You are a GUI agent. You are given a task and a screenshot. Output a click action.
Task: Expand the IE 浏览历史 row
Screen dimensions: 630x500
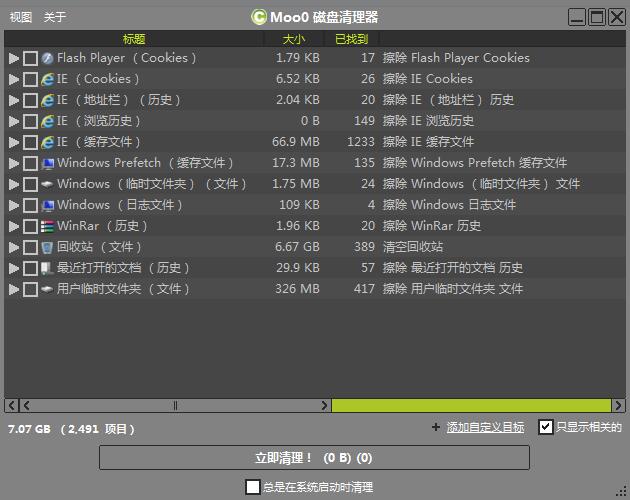point(13,121)
